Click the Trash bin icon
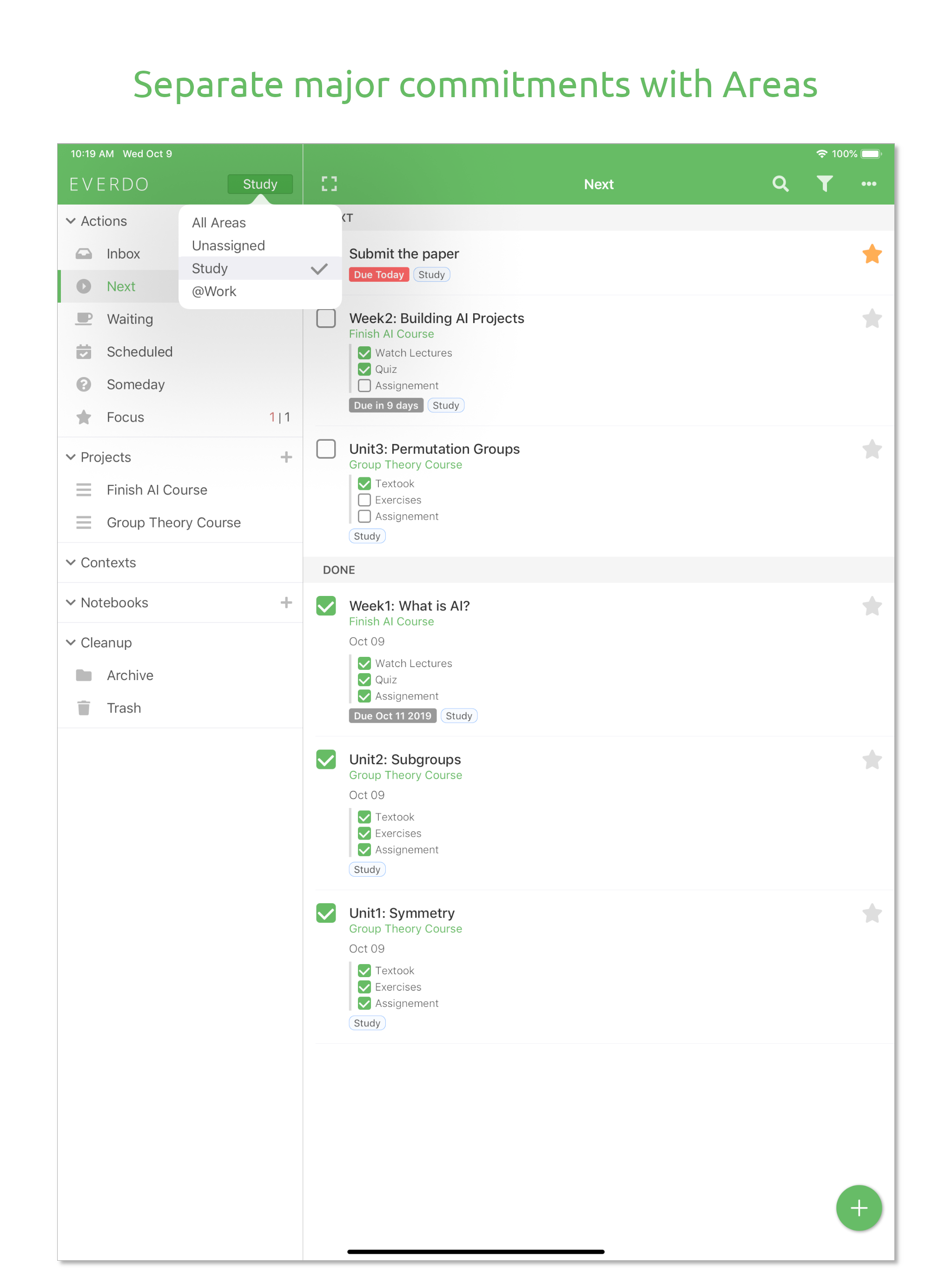952x1270 pixels. tap(84, 708)
